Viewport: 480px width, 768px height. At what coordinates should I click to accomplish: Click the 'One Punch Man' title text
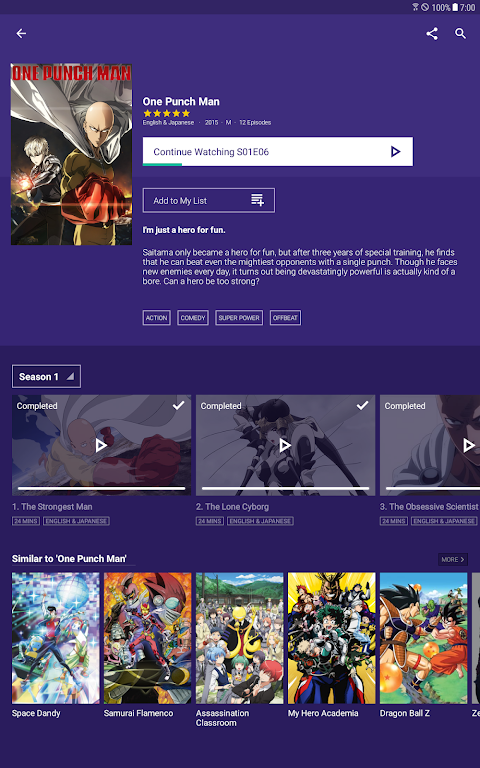[181, 101]
